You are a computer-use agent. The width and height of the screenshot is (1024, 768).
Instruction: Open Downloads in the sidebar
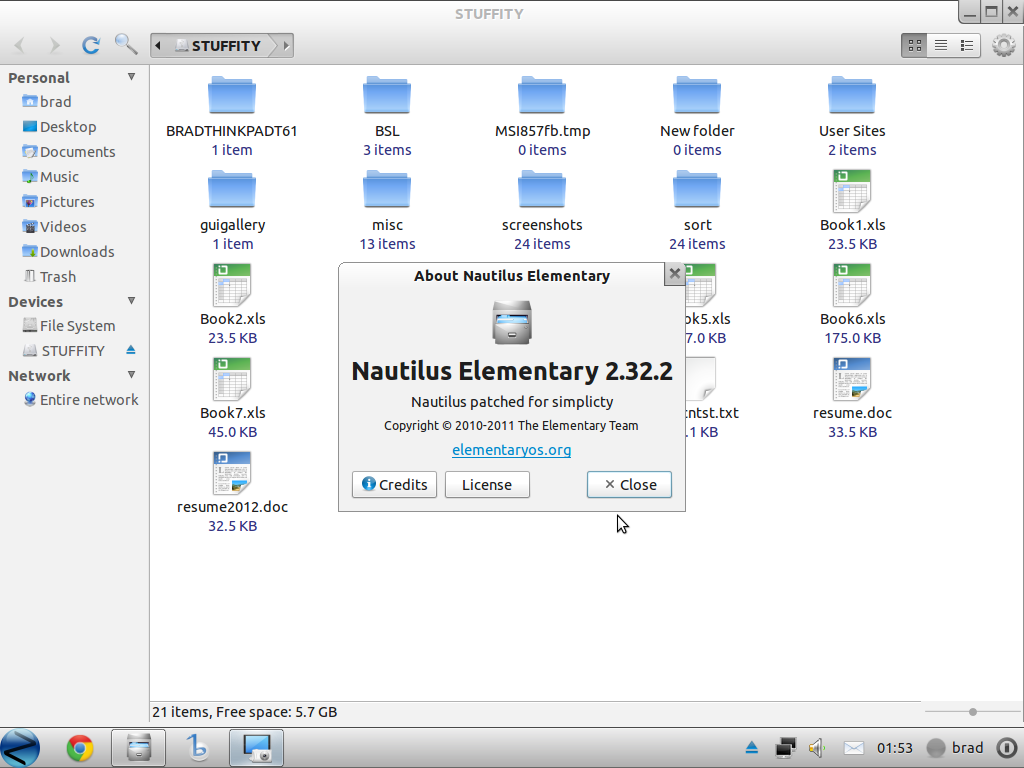pos(68,251)
